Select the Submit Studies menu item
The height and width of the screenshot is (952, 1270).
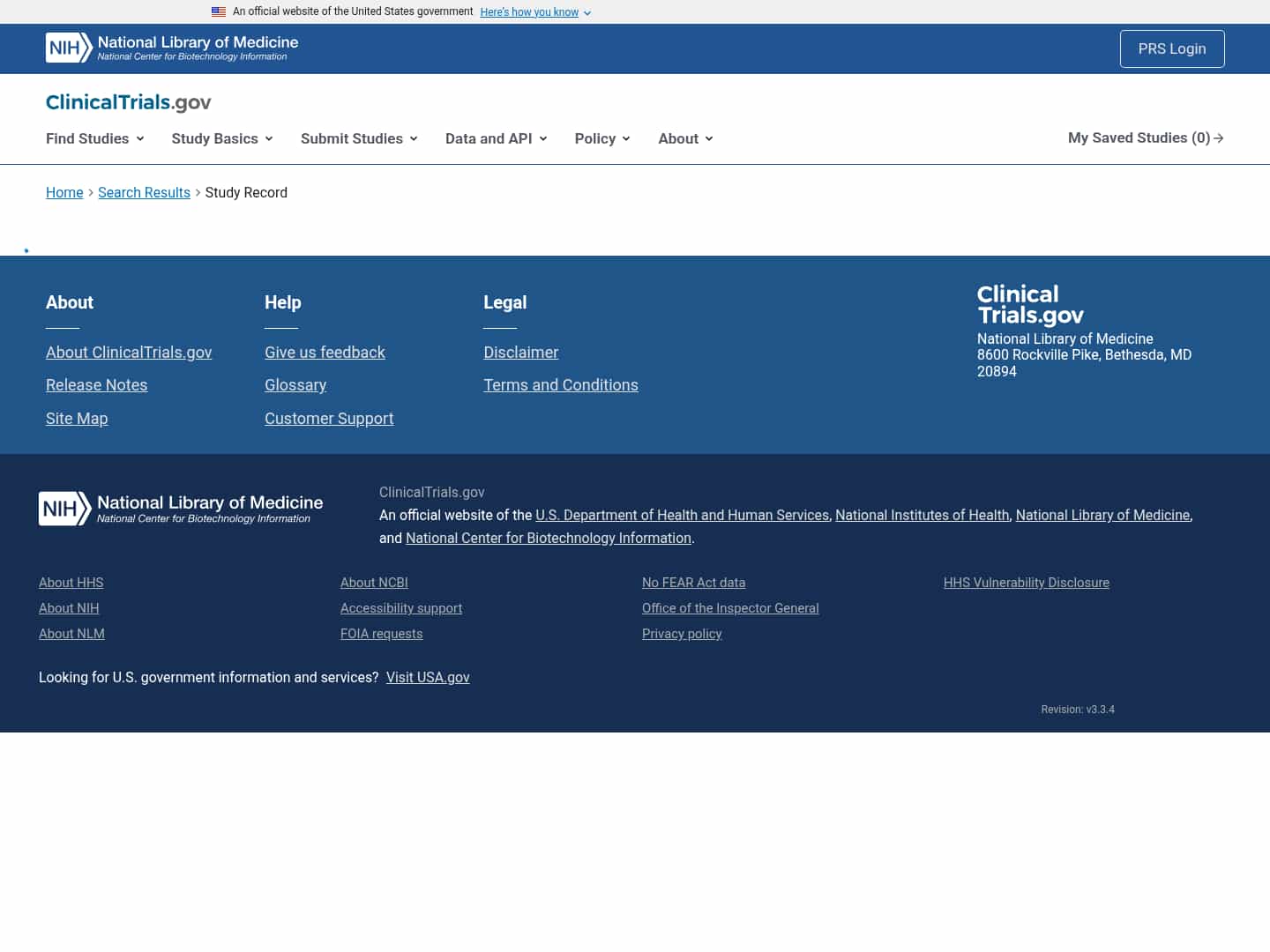pyautogui.click(x=358, y=138)
